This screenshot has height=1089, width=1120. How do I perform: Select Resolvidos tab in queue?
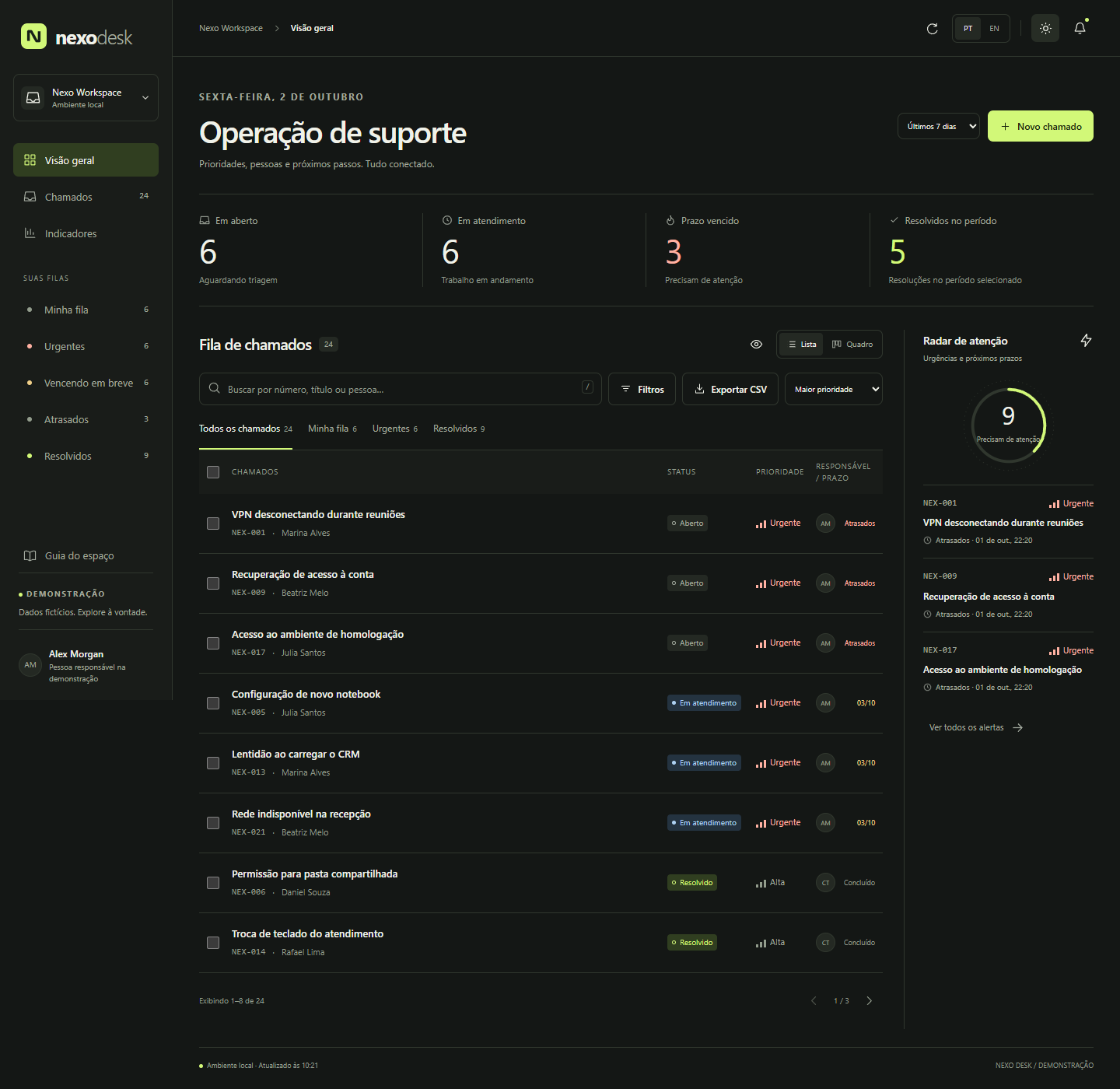tap(459, 429)
